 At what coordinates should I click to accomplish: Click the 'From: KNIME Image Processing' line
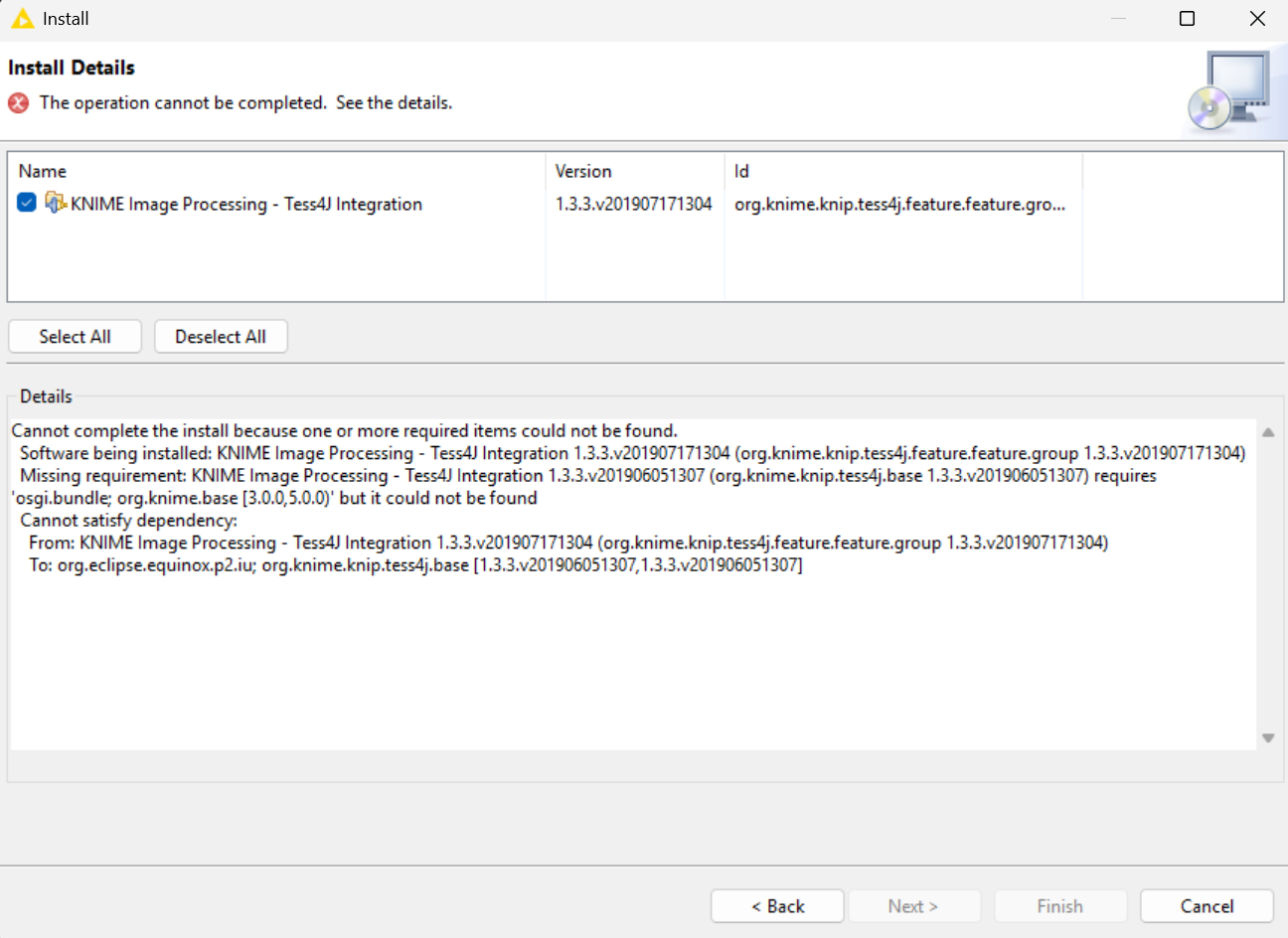click(568, 543)
